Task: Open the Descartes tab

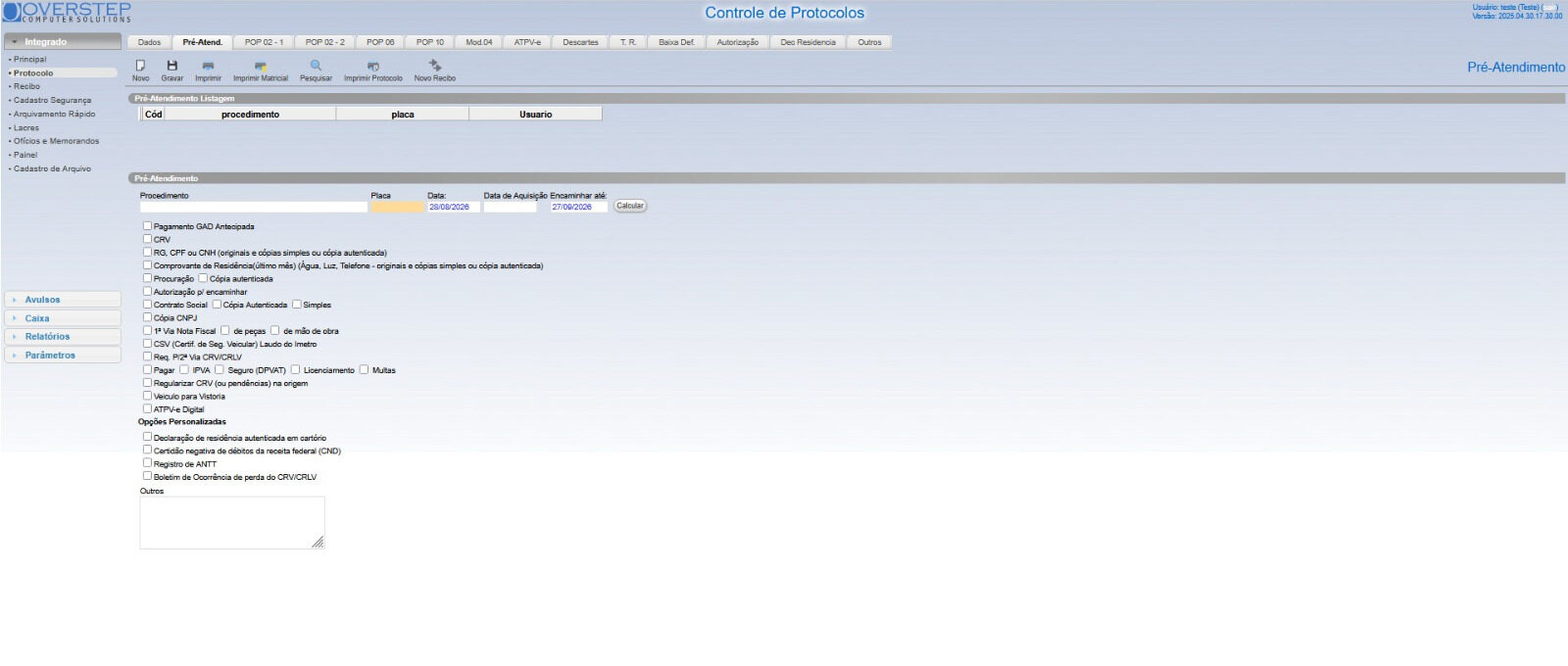Action: 580,42
